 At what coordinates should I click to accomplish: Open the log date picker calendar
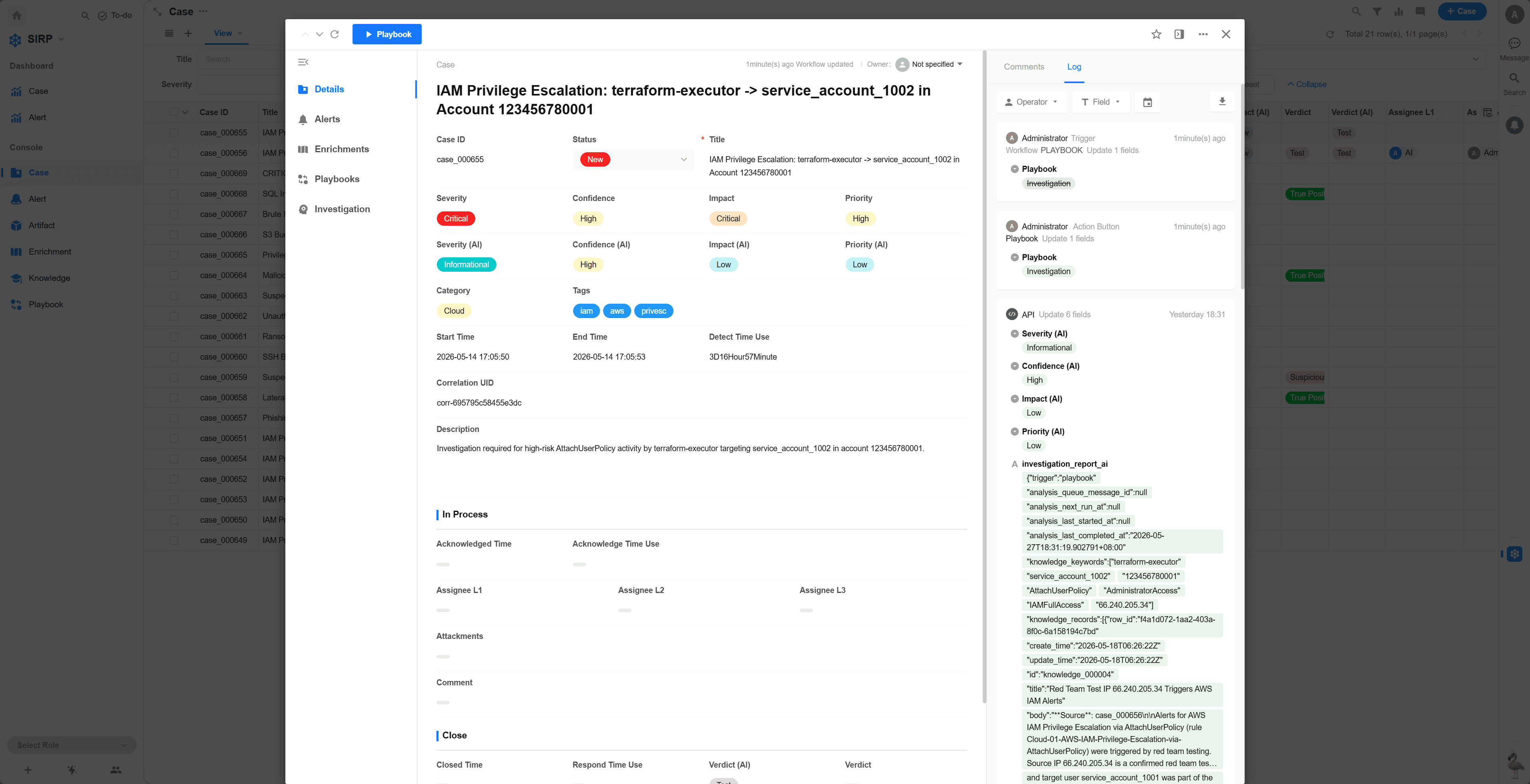[1147, 102]
